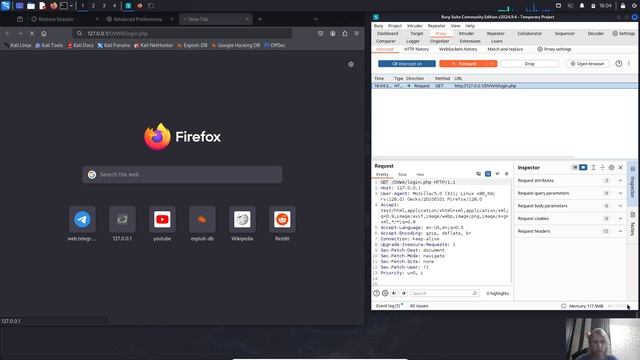Open the Event log in status bar
The width and height of the screenshot is (640, 360).
389,306
